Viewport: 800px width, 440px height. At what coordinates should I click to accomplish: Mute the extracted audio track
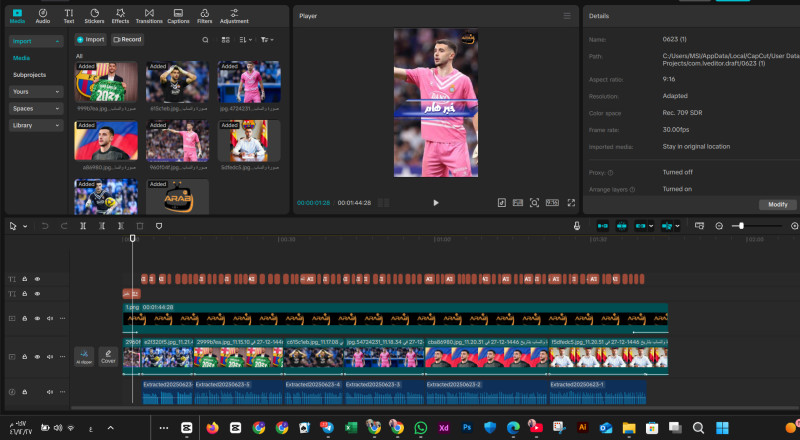(x=50, y=392)
